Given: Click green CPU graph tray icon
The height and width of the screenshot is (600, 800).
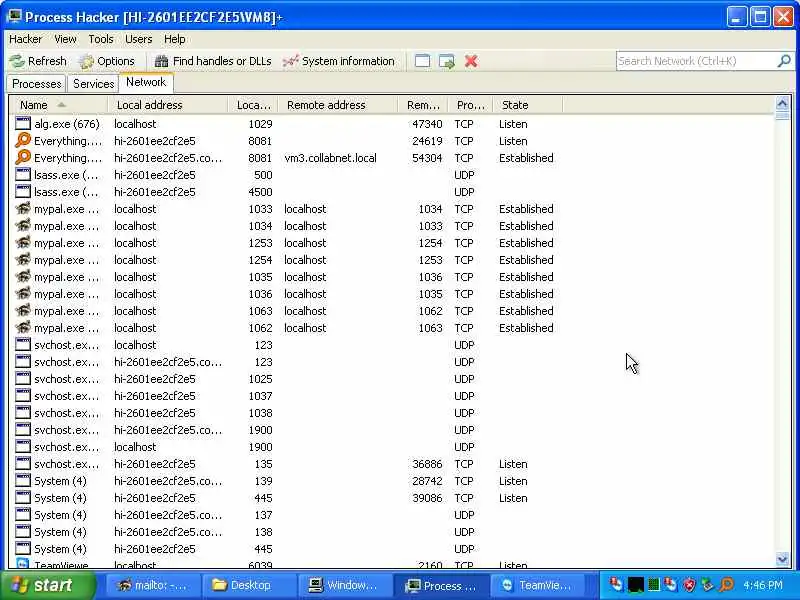Looking at the screenshot, I should point(653,585).
